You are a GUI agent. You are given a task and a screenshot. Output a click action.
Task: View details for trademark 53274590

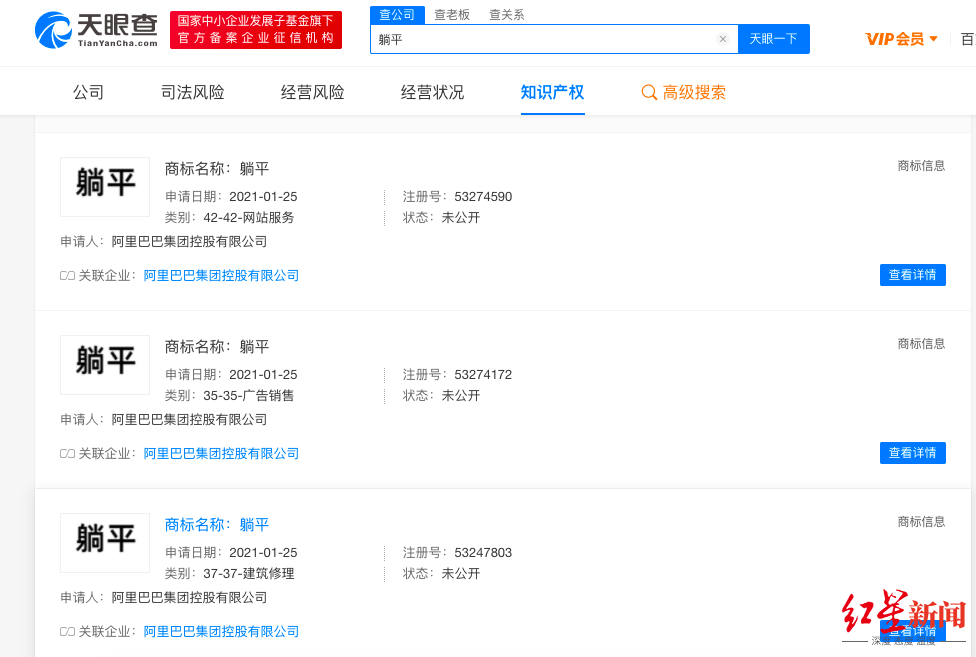pos(913,275)
